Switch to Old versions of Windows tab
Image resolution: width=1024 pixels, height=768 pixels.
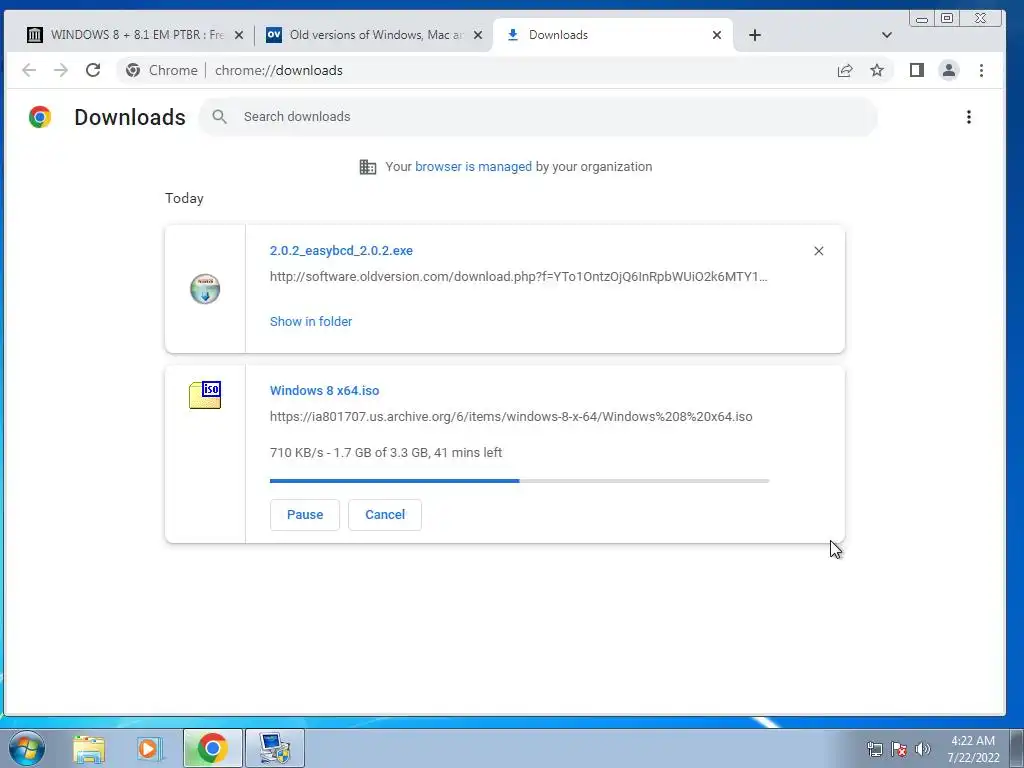tap(375, 35)
